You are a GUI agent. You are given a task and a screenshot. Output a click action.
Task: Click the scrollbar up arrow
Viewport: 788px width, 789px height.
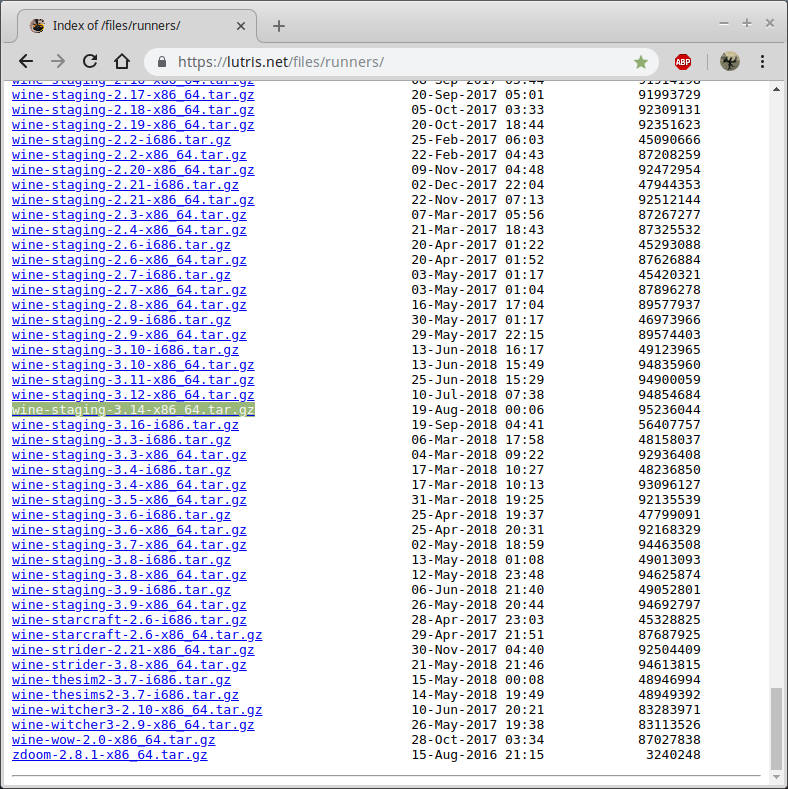pos(776,90)
